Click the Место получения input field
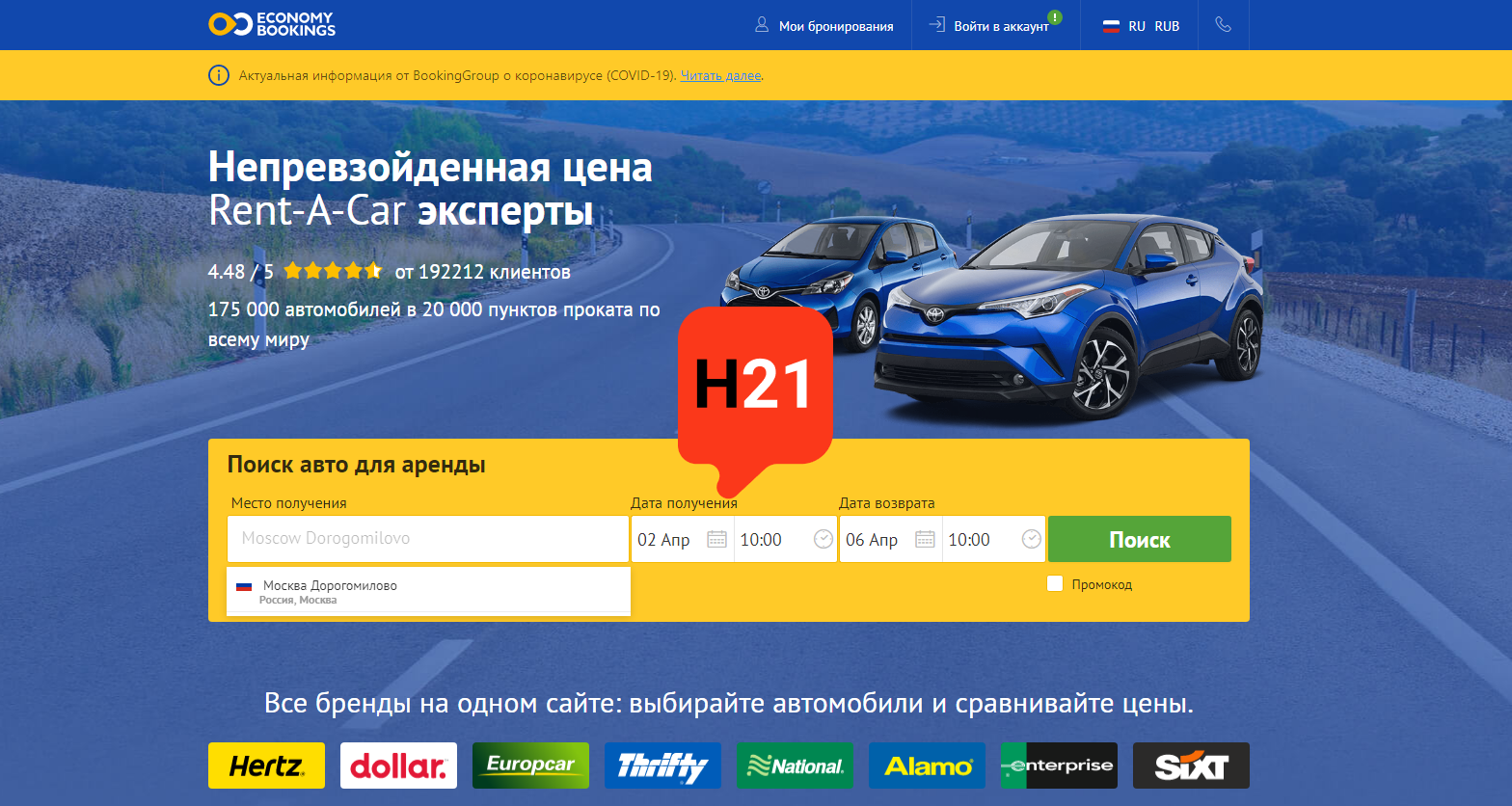1512x806 pixels. click(428, 539)
